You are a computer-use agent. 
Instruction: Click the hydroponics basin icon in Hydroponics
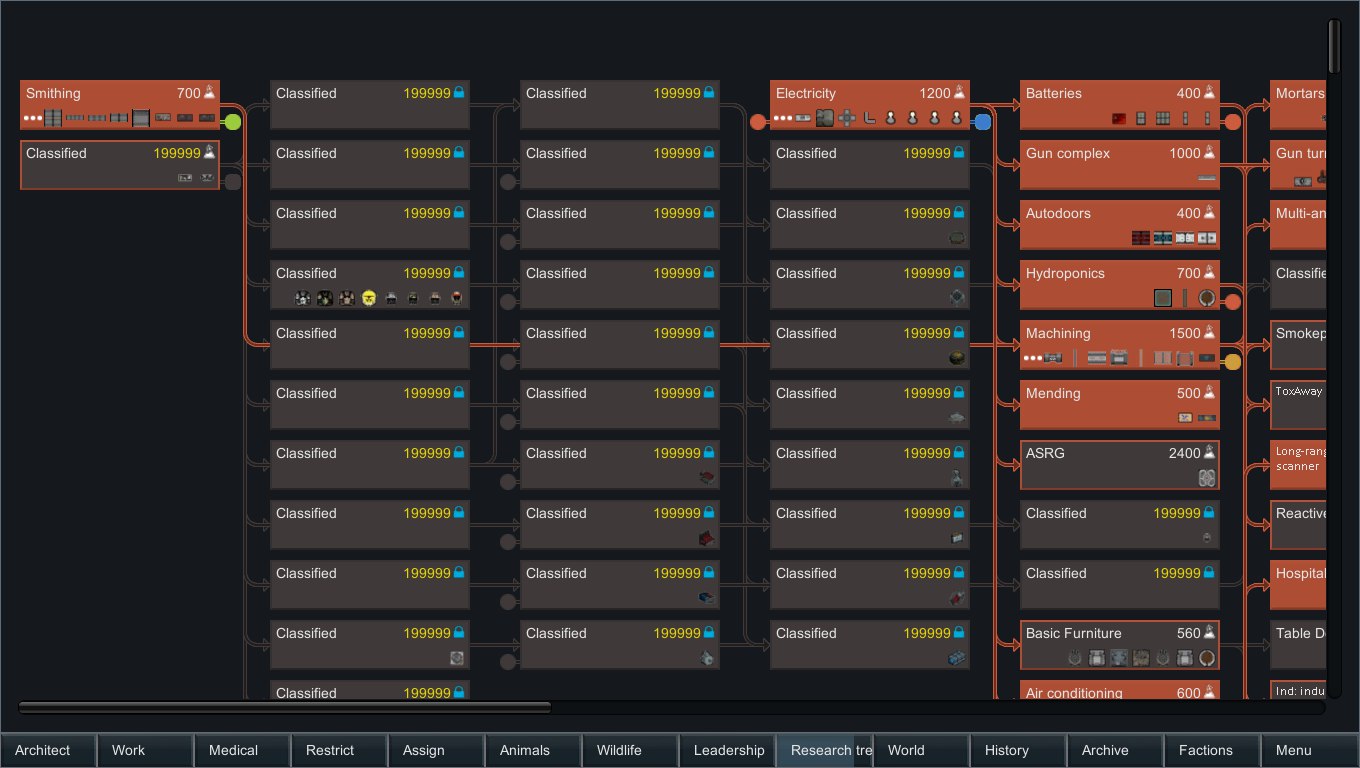[1162, 298]
